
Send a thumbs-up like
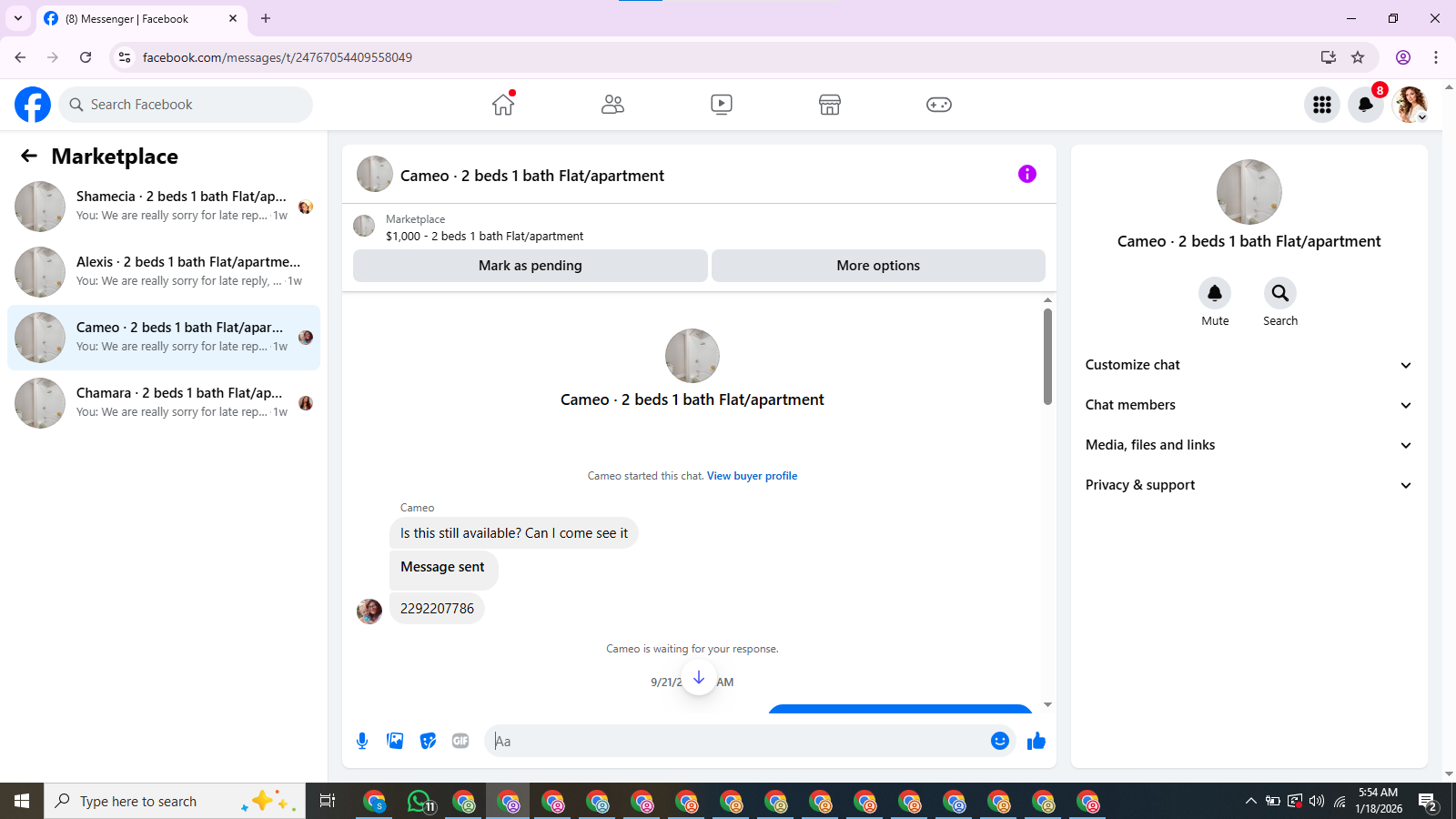coord(1036,741)
